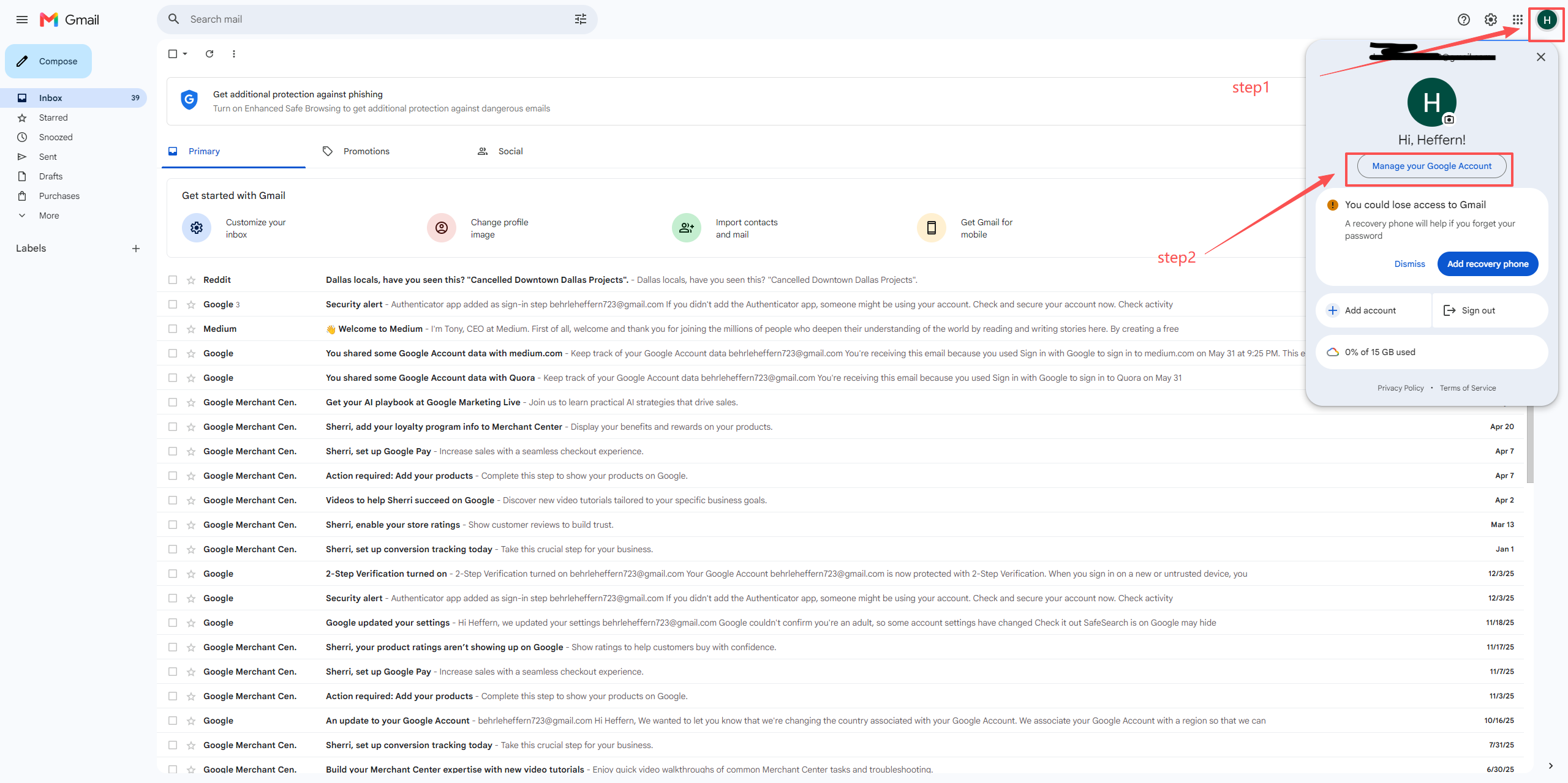Open the Starred folder
The image size is (1568, 783).
pyautogui.click(x=73, y=118)
